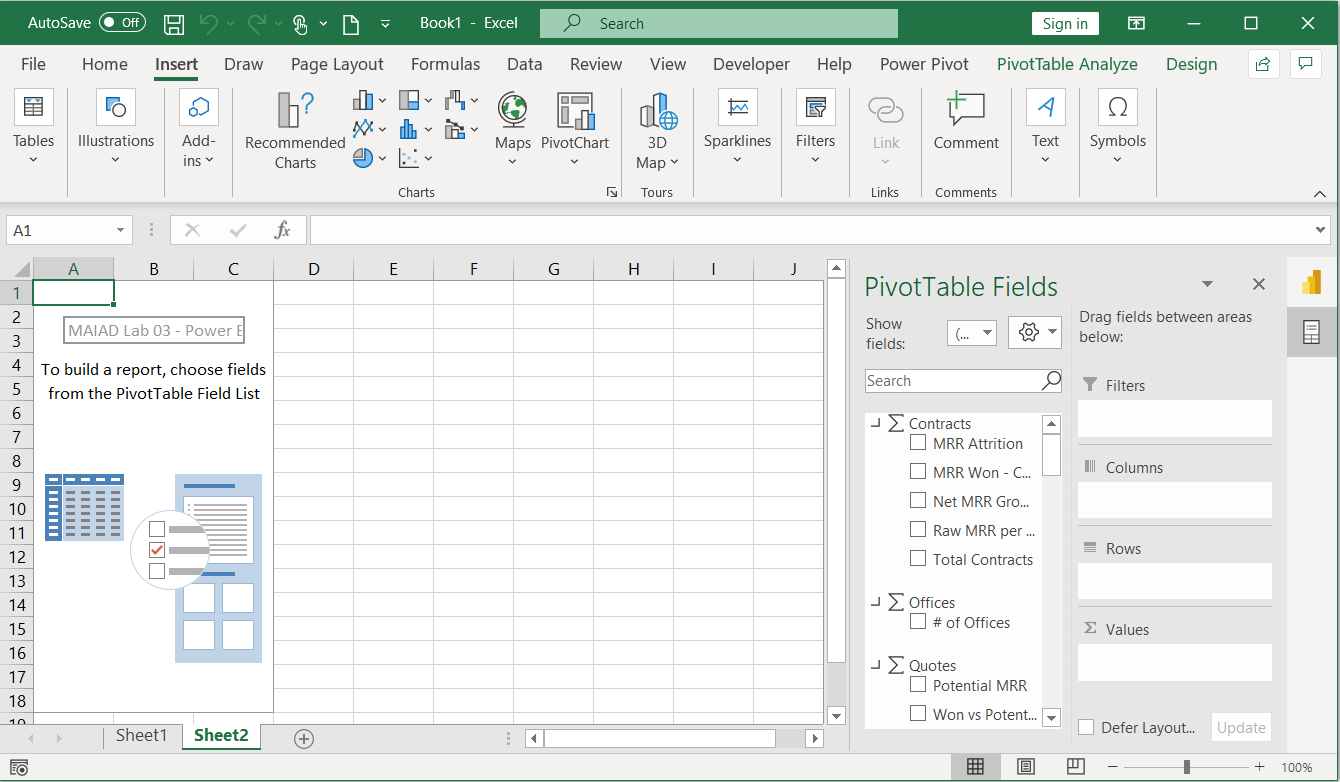Click the New blank document icon
This screenshot has width=1340, height=782.
[350, 23]
